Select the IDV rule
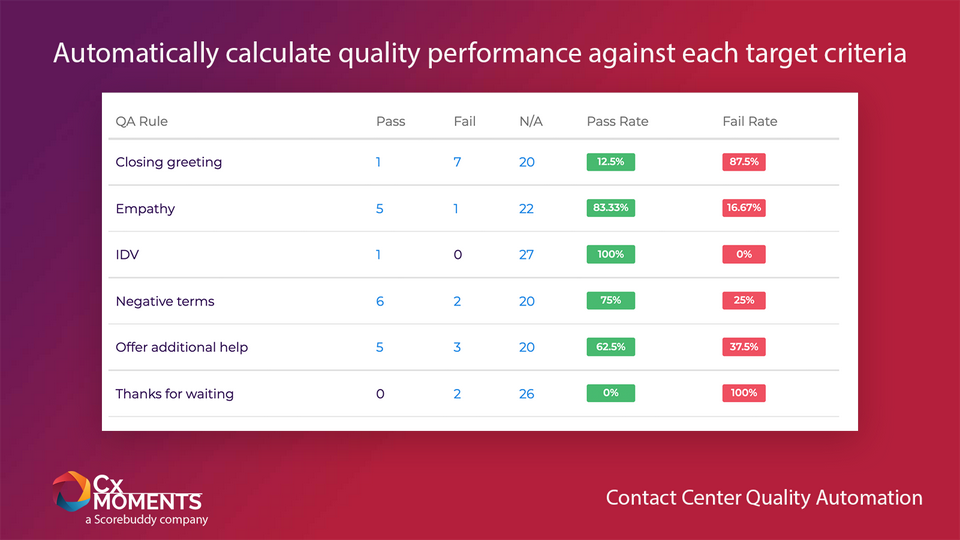Screen dimensions: 960x540 (127, 255)
